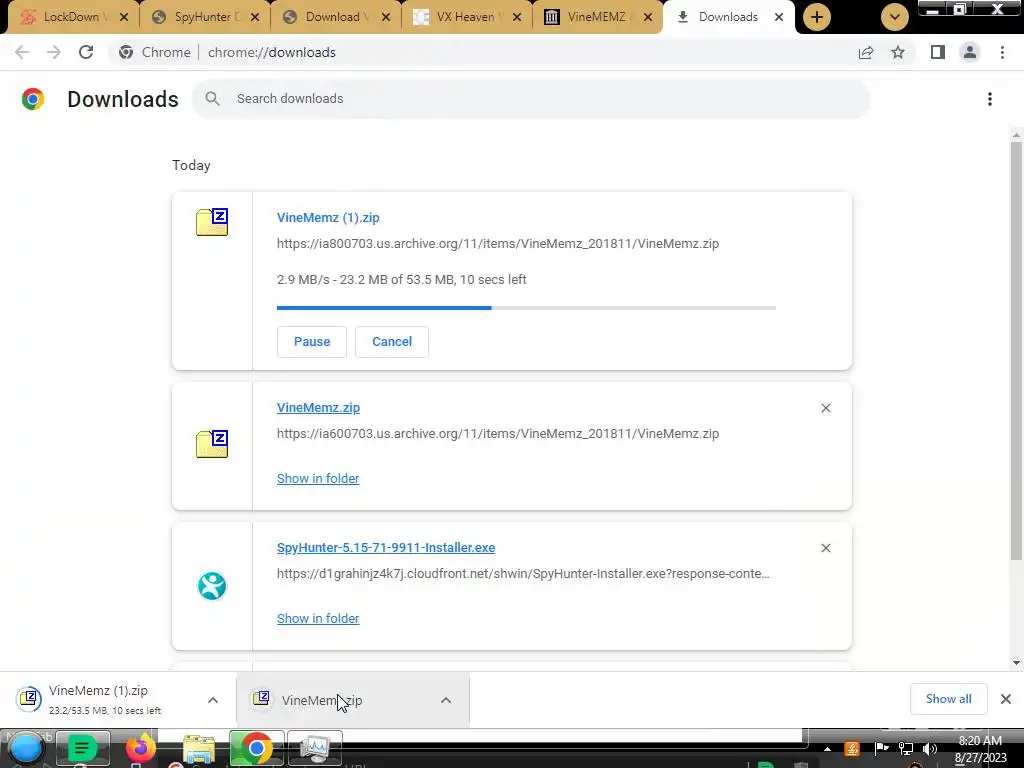Open the side panel icon
This screenshot has height=768, width=1024.
[x=938, y=52]
